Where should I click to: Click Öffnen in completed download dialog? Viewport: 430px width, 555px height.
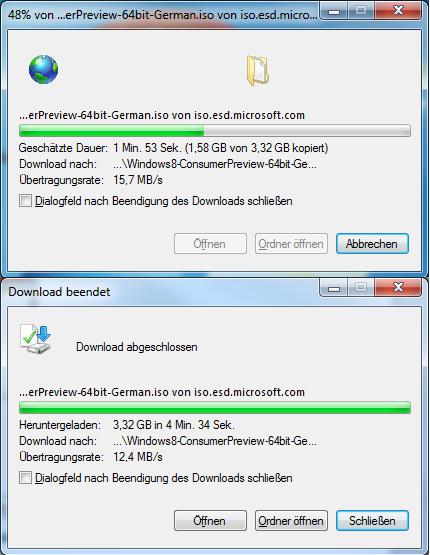pos(210,521)
